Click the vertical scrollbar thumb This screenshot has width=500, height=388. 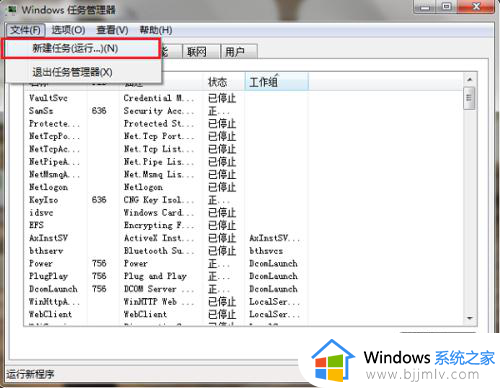(x=469, y=98)
